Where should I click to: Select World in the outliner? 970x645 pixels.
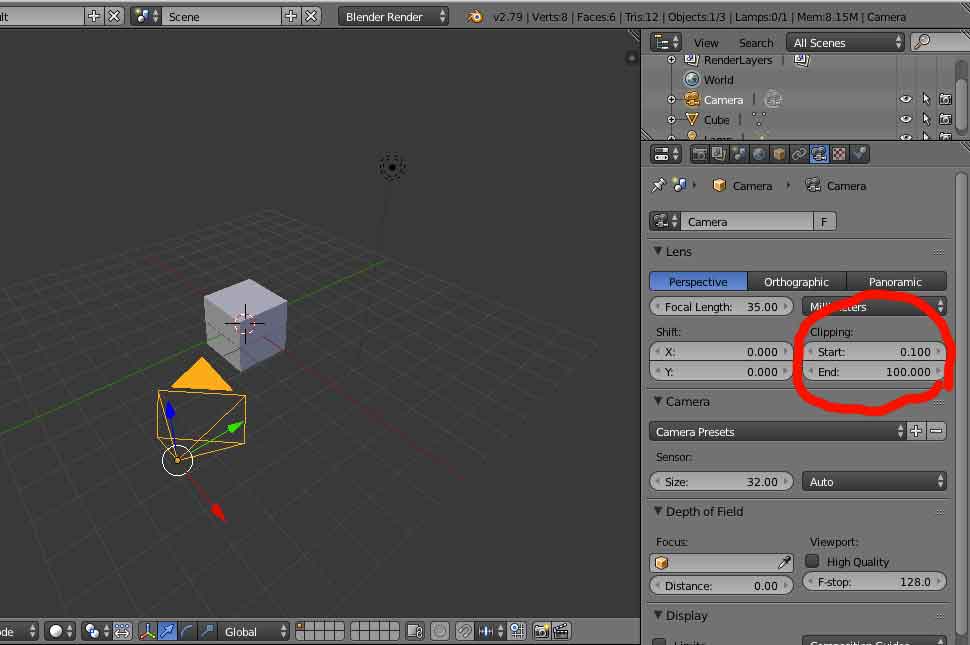(x=718, y=80)
